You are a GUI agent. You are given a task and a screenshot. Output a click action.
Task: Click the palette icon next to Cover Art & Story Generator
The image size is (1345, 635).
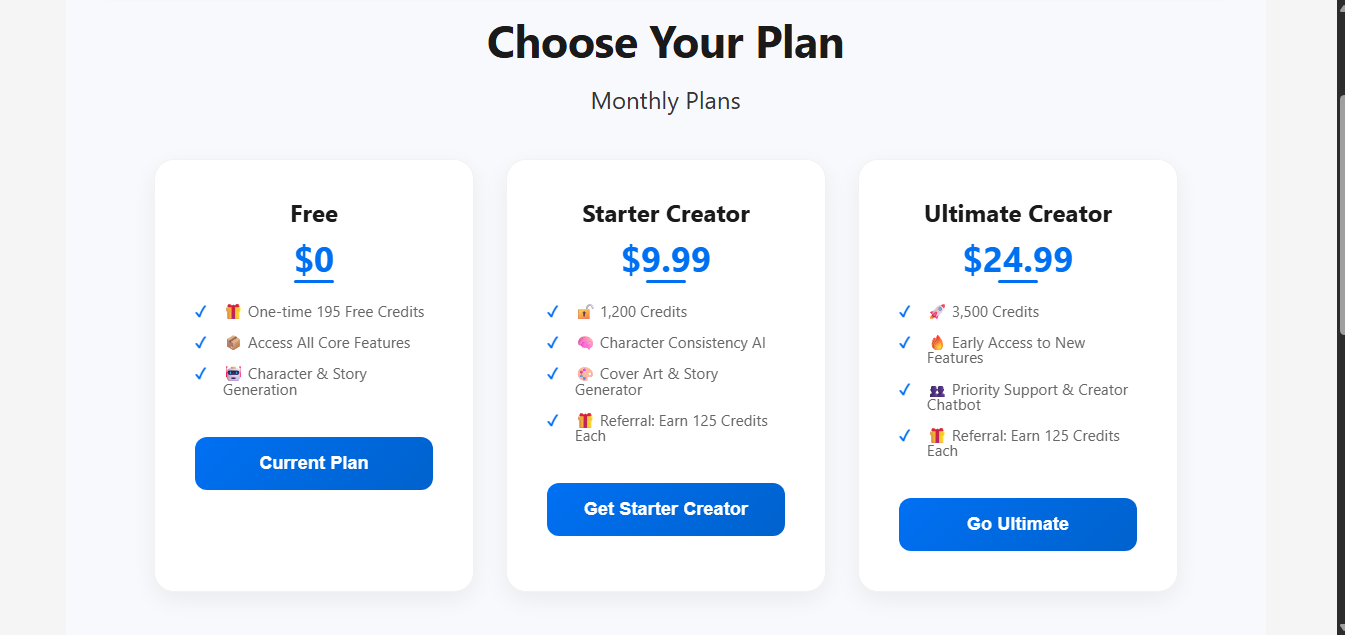pos(585,373)
